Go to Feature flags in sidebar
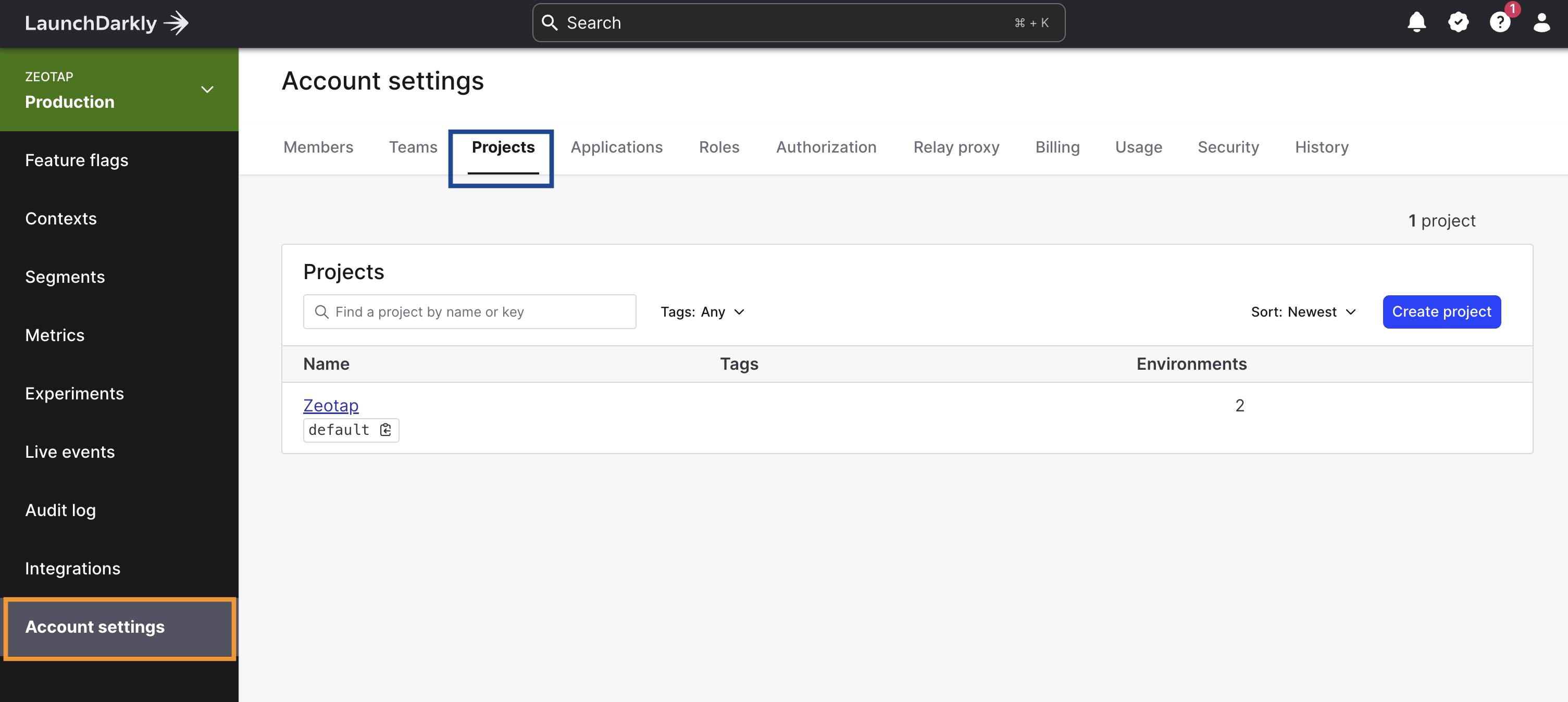This screenshot has width=1568, height=702. click(77, 160)
